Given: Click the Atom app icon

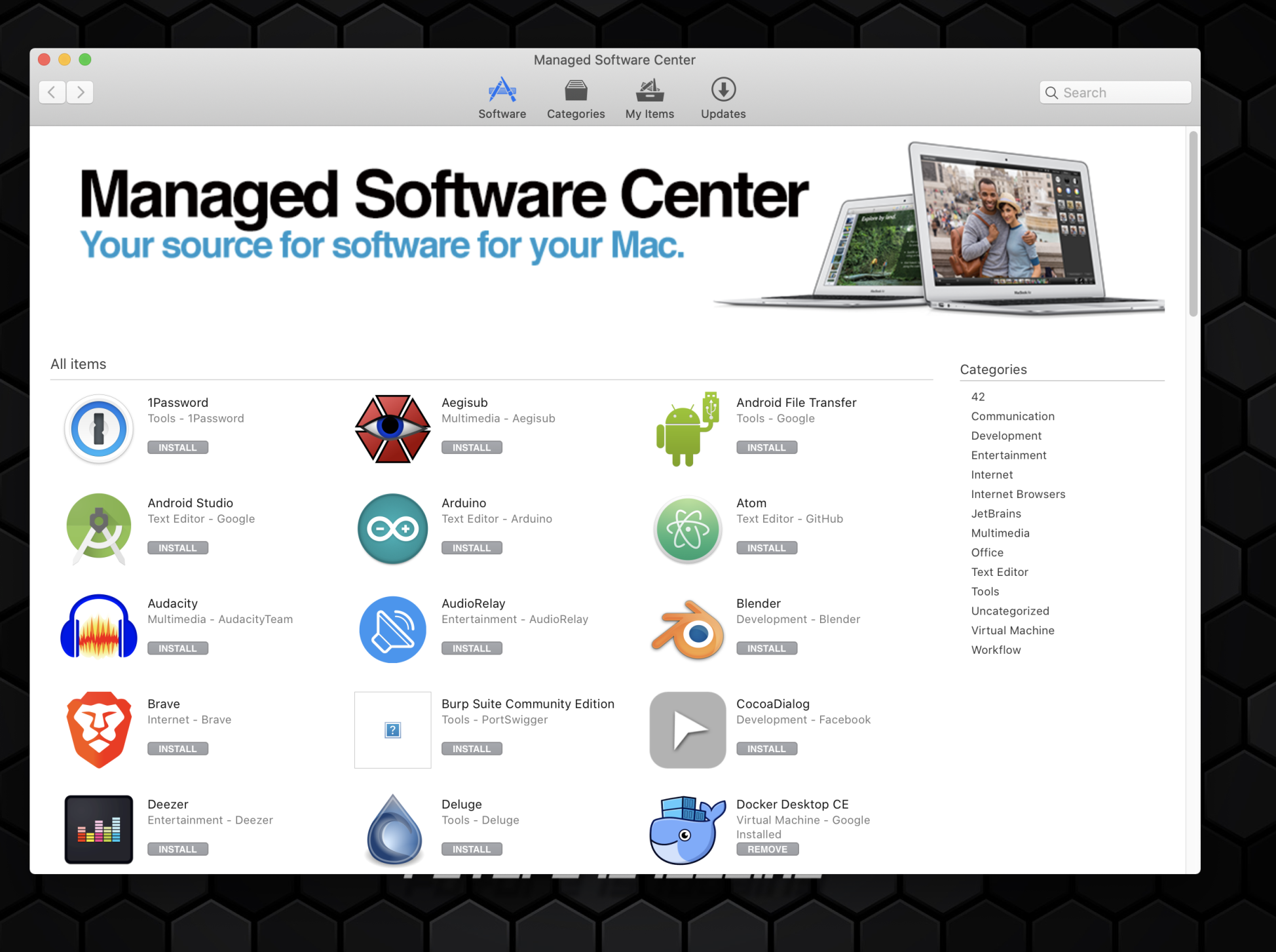Looking at the screenshot, I should 687,529.
